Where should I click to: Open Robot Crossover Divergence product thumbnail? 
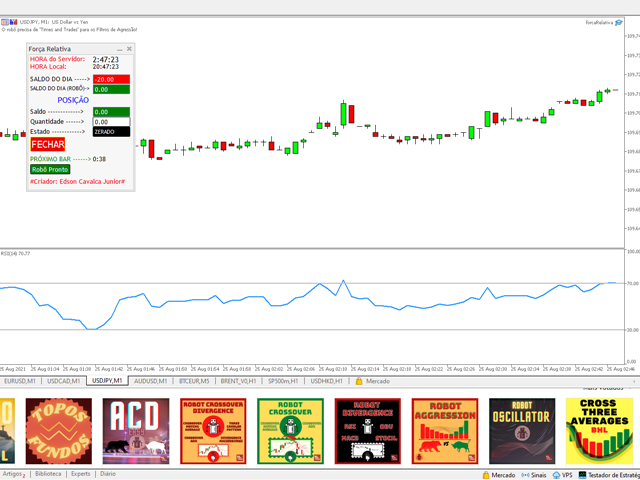click(213, 431)
